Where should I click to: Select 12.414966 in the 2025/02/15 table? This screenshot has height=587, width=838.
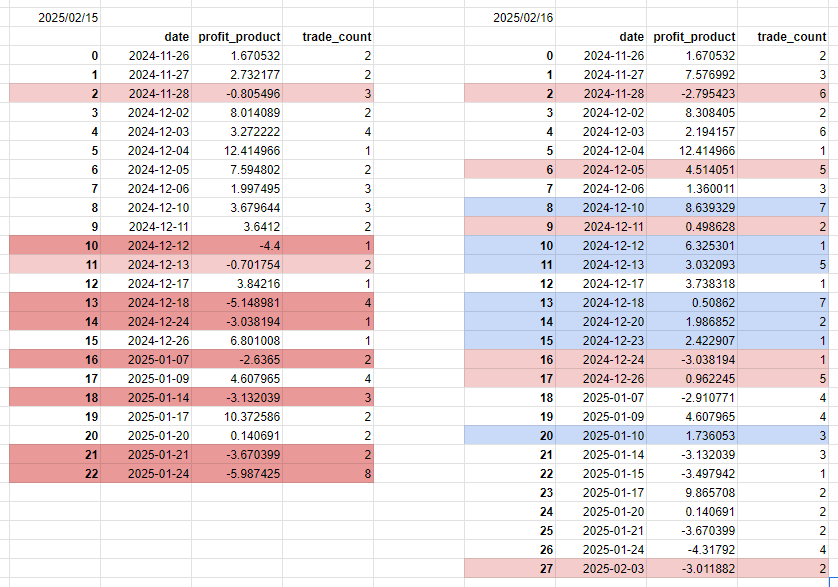(x=237, y=151)
